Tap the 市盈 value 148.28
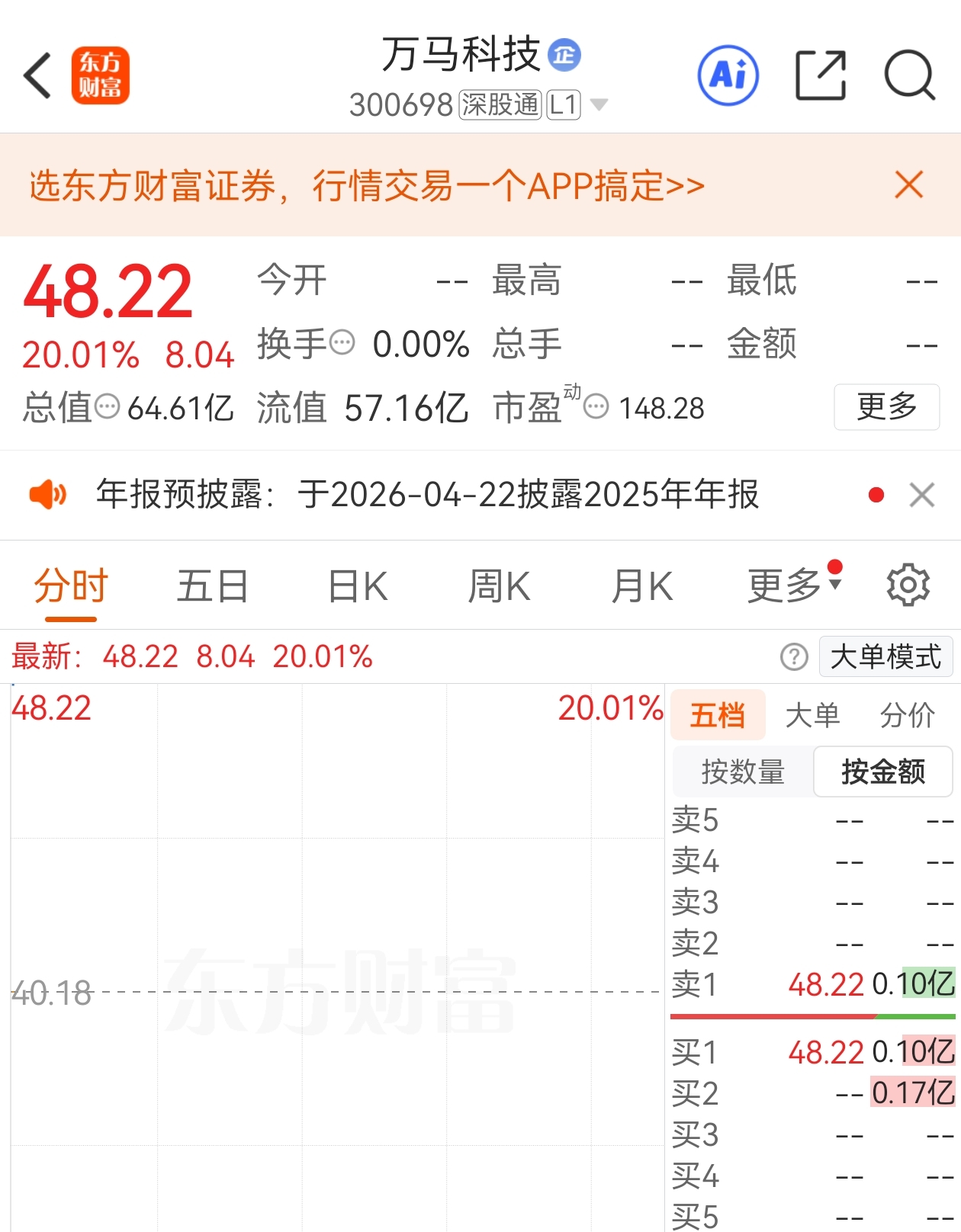The image size is (961, 1232). (661, 409)
